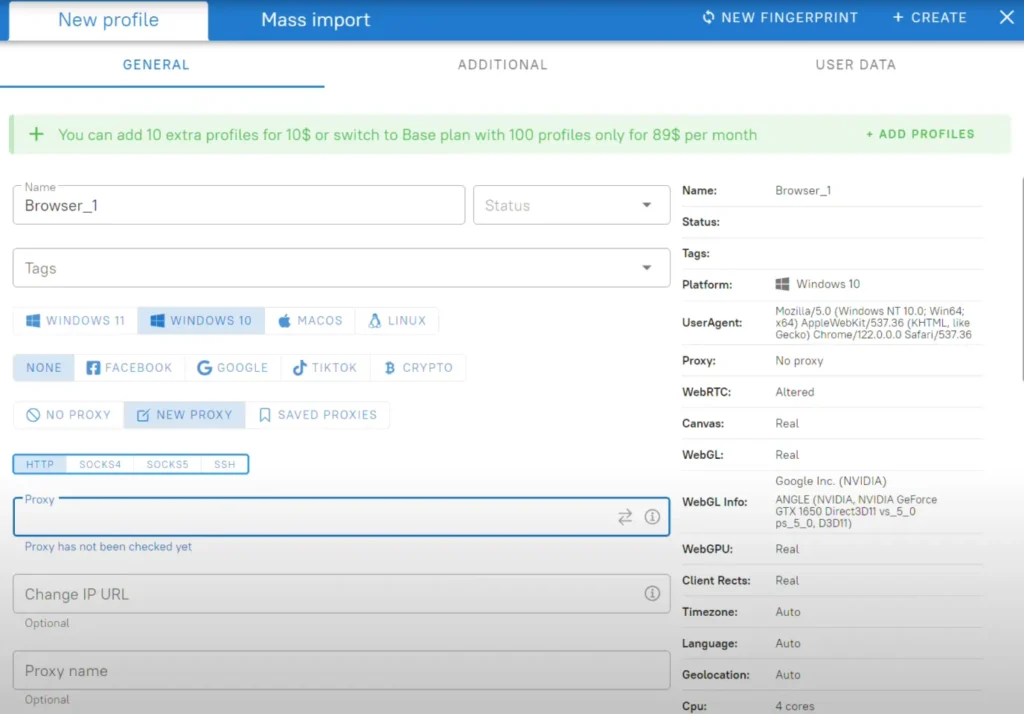Click 'No proxy' value in summary
The image size is (1024, 714).
(799, 361)
